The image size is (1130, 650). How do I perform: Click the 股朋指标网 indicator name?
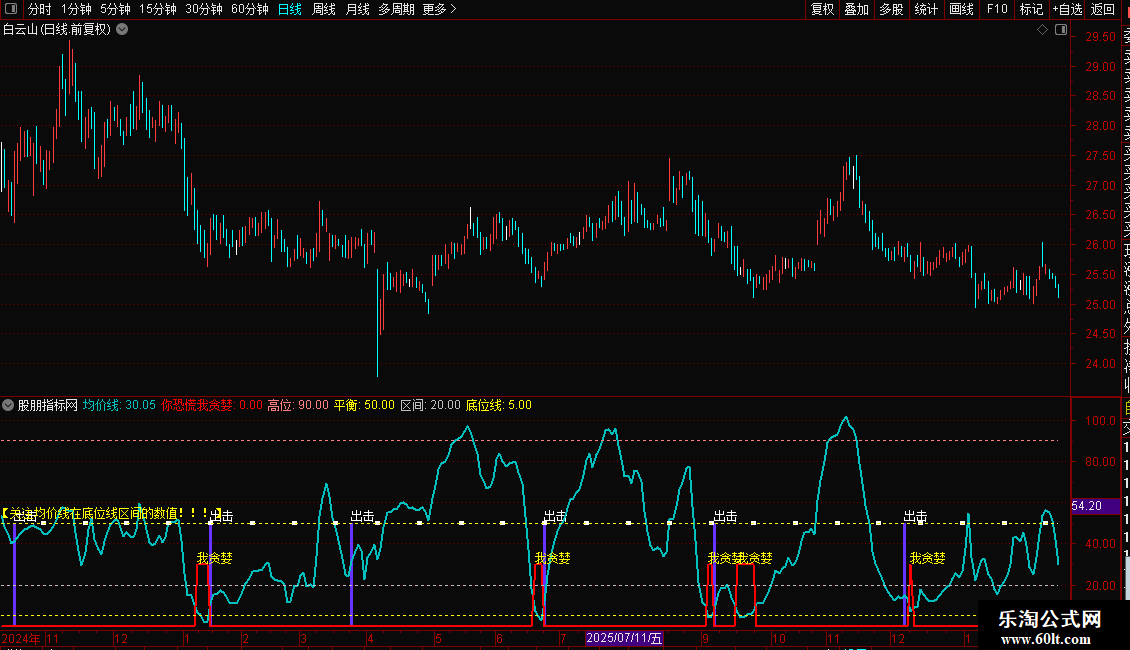[48, 405]
